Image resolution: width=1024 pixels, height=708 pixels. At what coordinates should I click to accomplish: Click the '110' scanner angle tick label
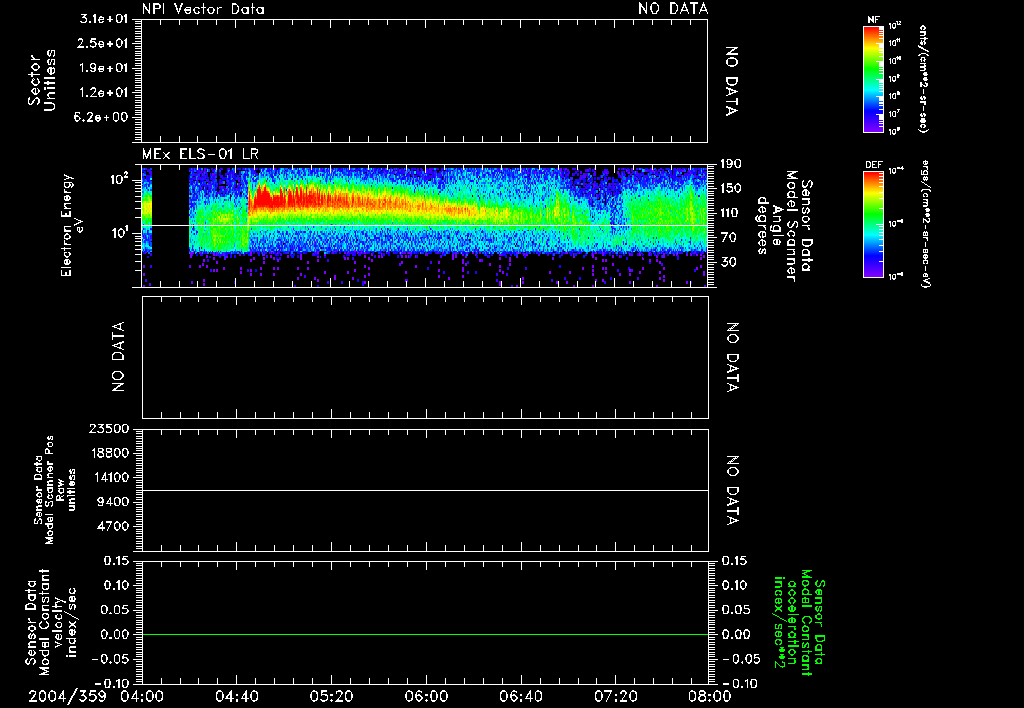pyautogui.click(x=730, y=213)
